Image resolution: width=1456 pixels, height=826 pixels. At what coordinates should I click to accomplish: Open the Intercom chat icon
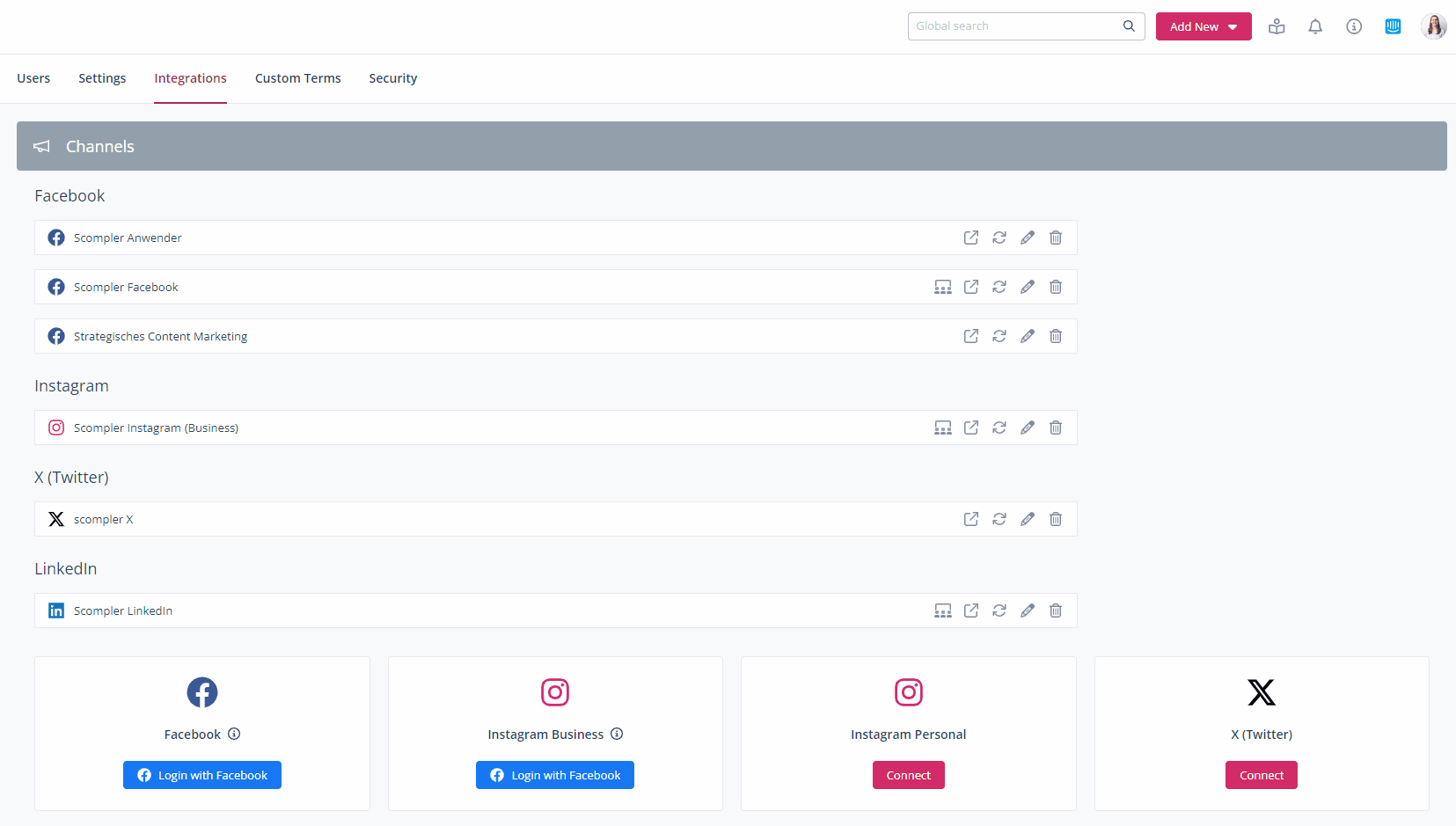(x=1393, y=26)
